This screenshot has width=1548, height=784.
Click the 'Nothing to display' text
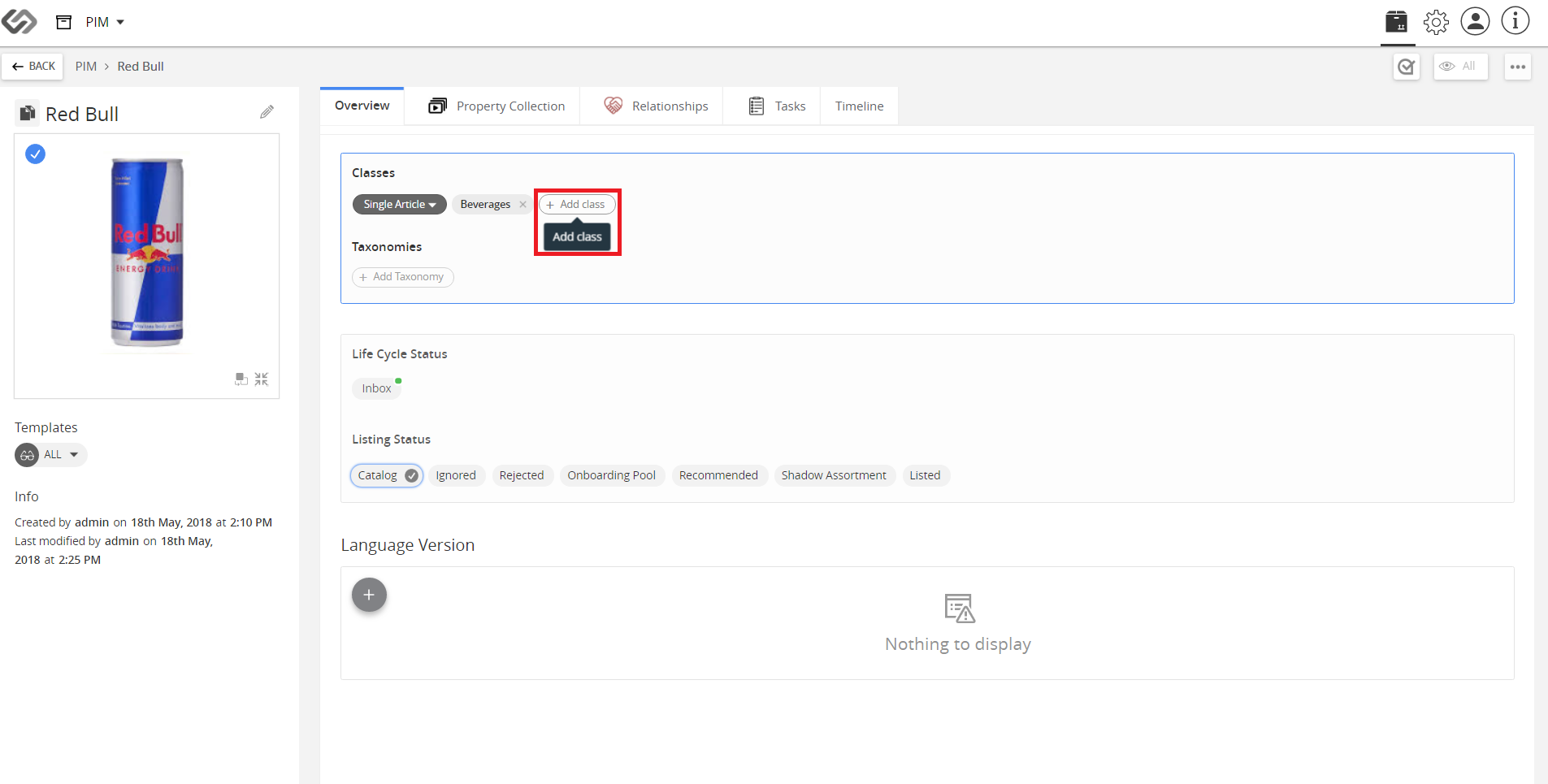coord(958,644)
